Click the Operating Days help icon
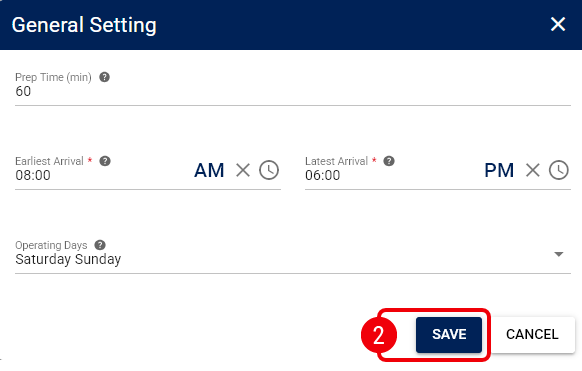Screen dimensions: 582x371 100,245
